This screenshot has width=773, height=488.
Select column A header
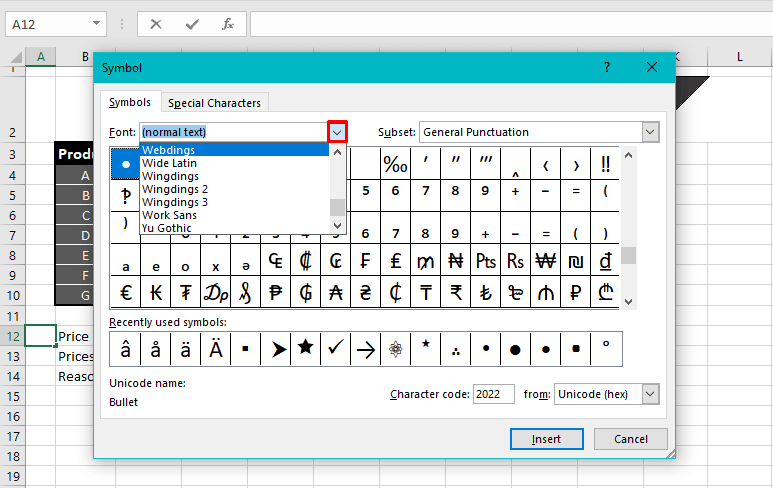pyautogui.click(x=40, y=57)
